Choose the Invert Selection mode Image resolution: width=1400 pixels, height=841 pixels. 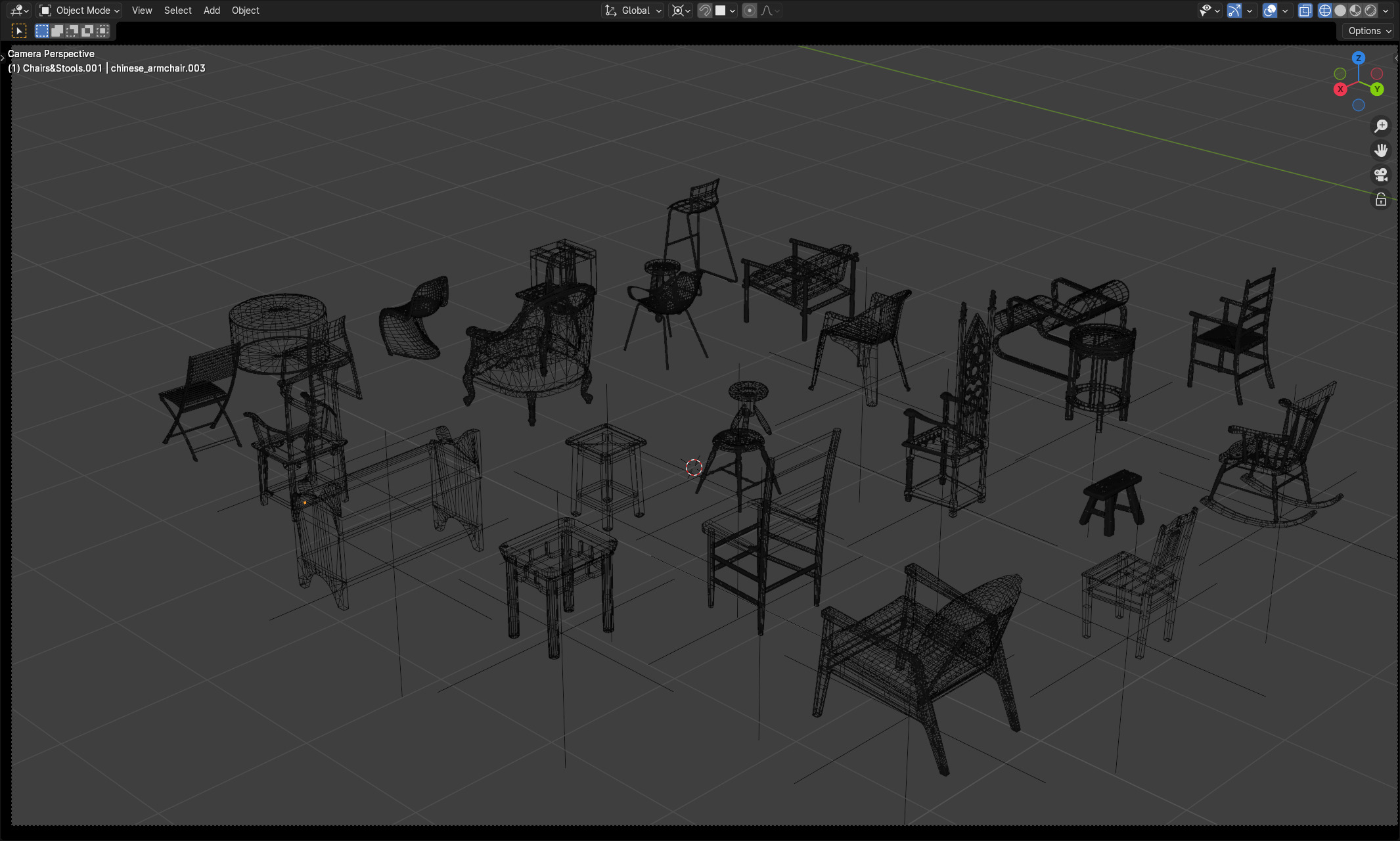pyautogui.click(x=87, y=31)
